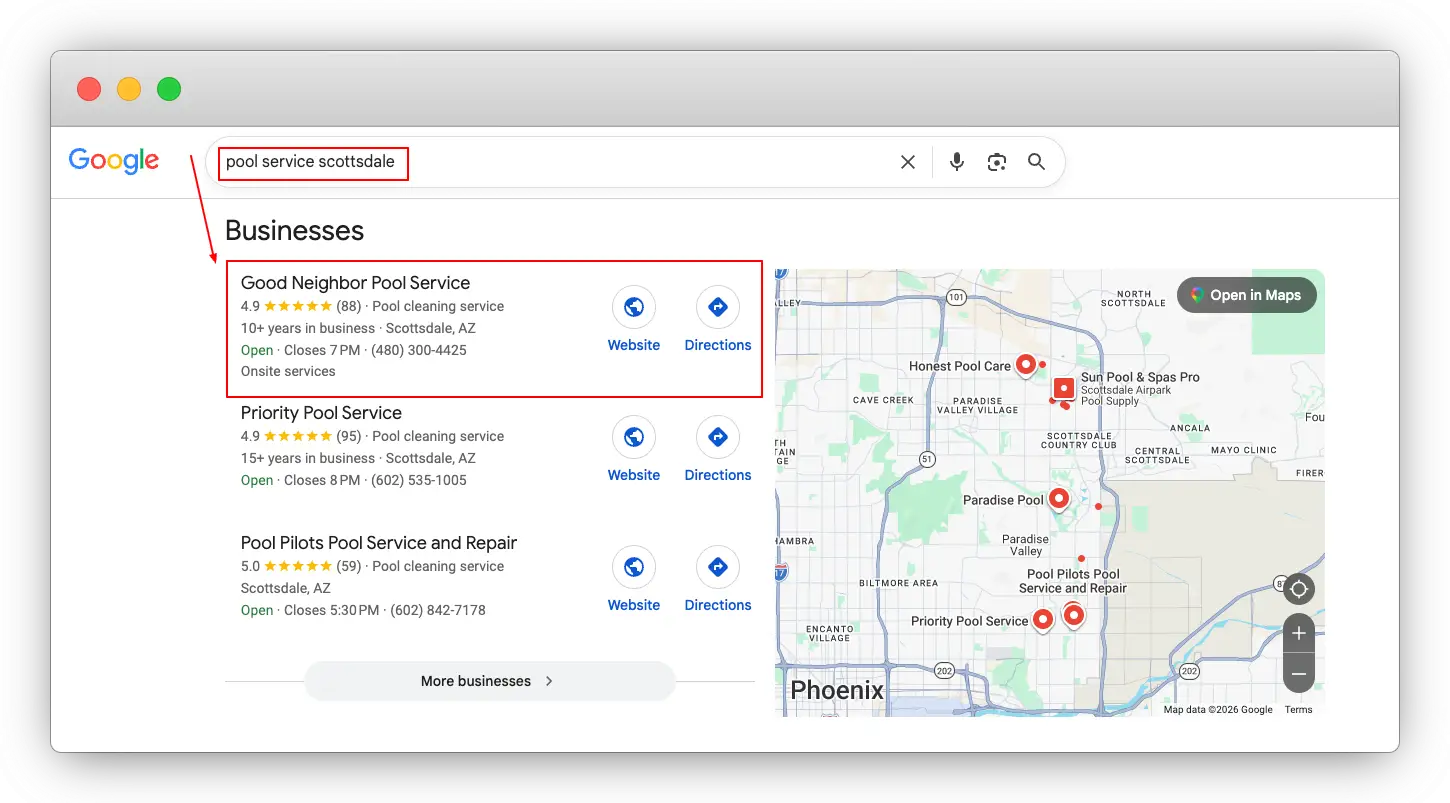Click the Mayo Clinic map label
The image size is (1450, 803).
click(1244, 450)
